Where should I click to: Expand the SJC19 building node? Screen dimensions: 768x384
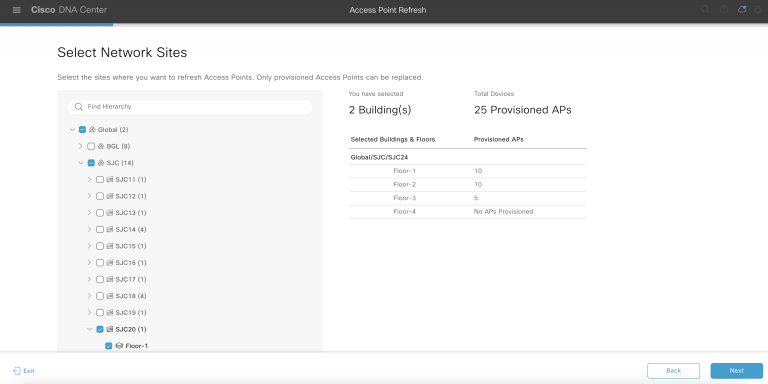click(x=89, y=312)
